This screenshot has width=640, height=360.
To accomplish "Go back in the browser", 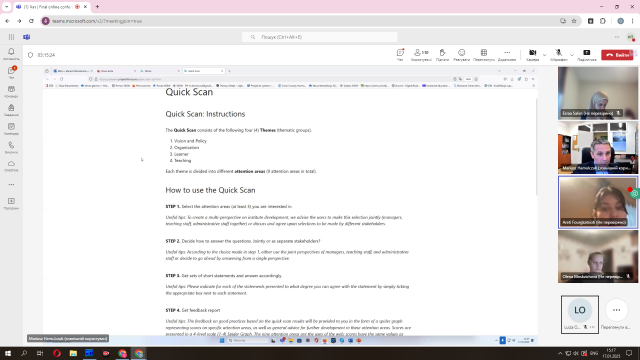I will click(7, 21).
